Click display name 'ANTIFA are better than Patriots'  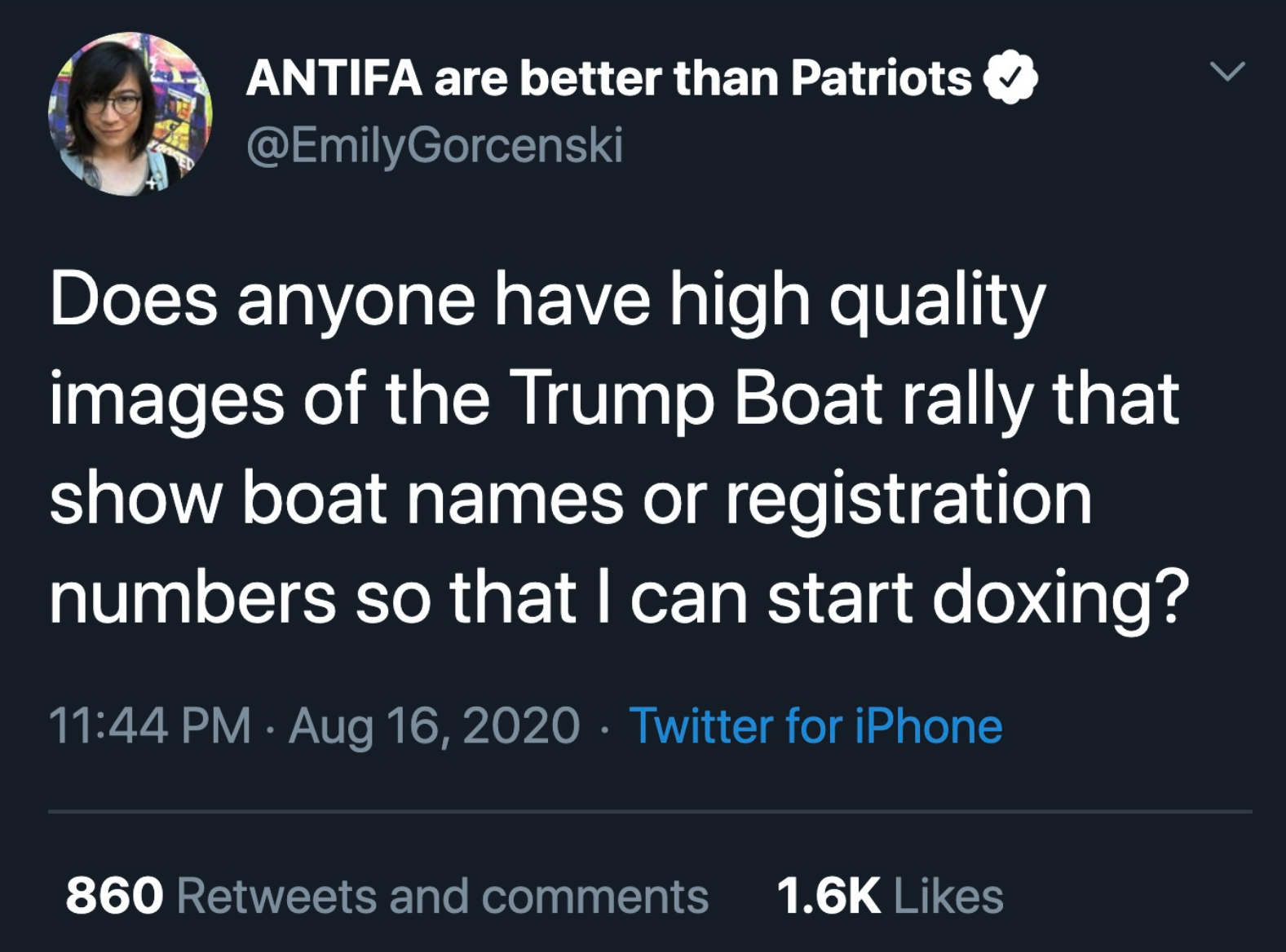(609, 78)
